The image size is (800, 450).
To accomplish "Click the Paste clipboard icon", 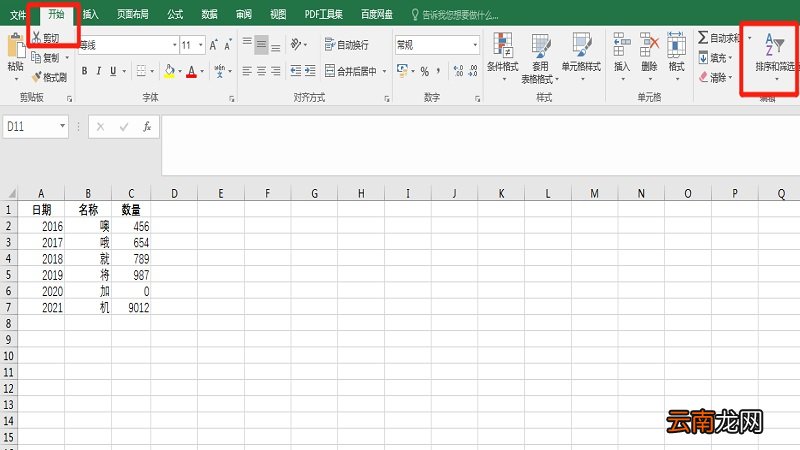I will click(x=15, y=46).
